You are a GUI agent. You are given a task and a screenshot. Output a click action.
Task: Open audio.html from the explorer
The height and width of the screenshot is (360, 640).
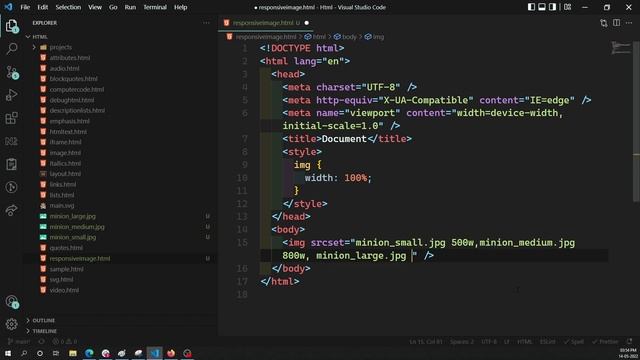pos(64,69)
